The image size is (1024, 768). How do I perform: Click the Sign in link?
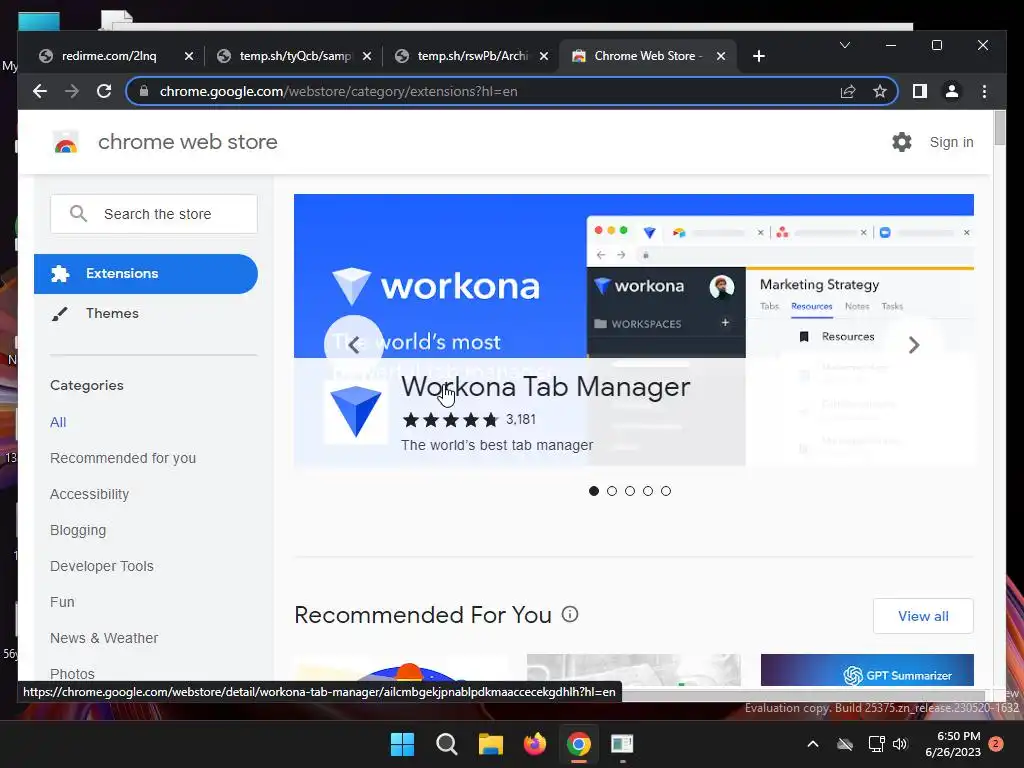[952, 142]
